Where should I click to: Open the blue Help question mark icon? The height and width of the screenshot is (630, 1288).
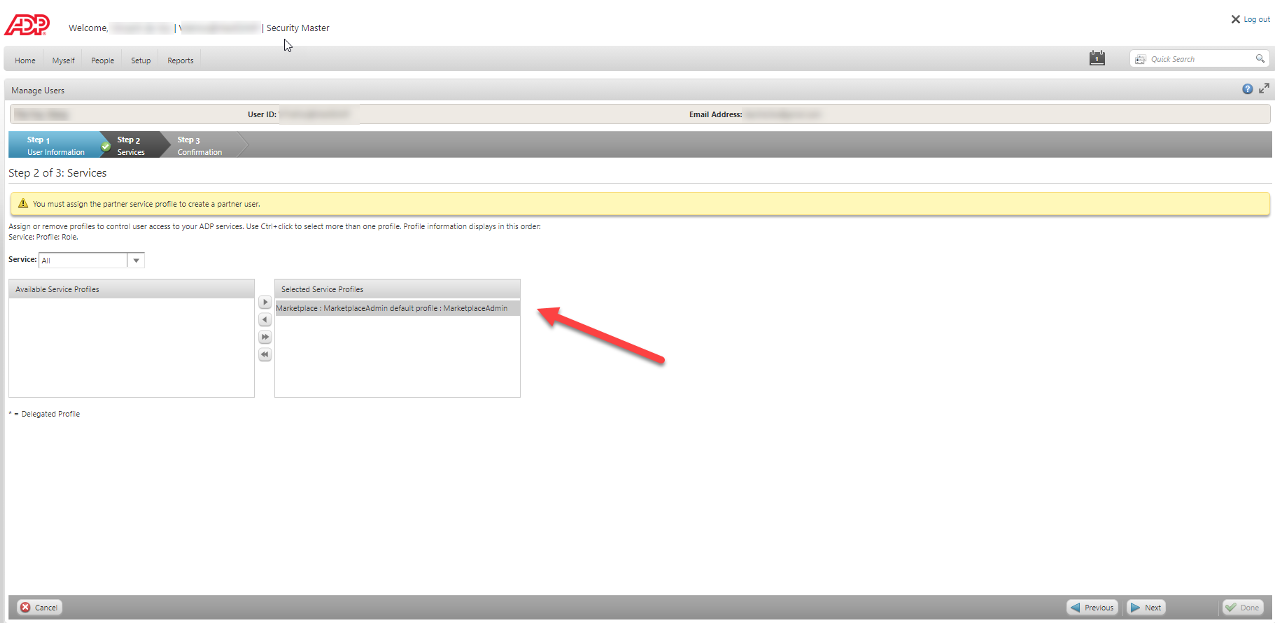(x=1246, y=89)
